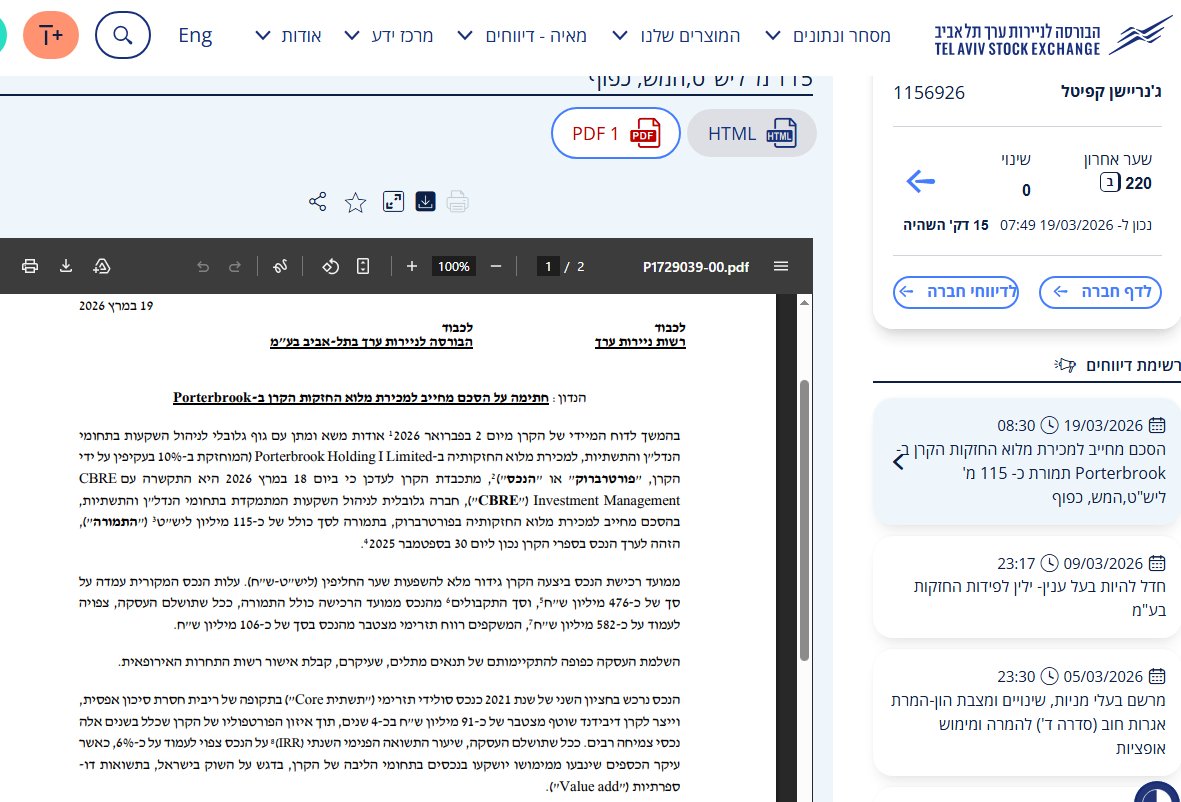Expand the מאיה - דיווחים menu
1181x802 pixels.
tap(522, 35)
